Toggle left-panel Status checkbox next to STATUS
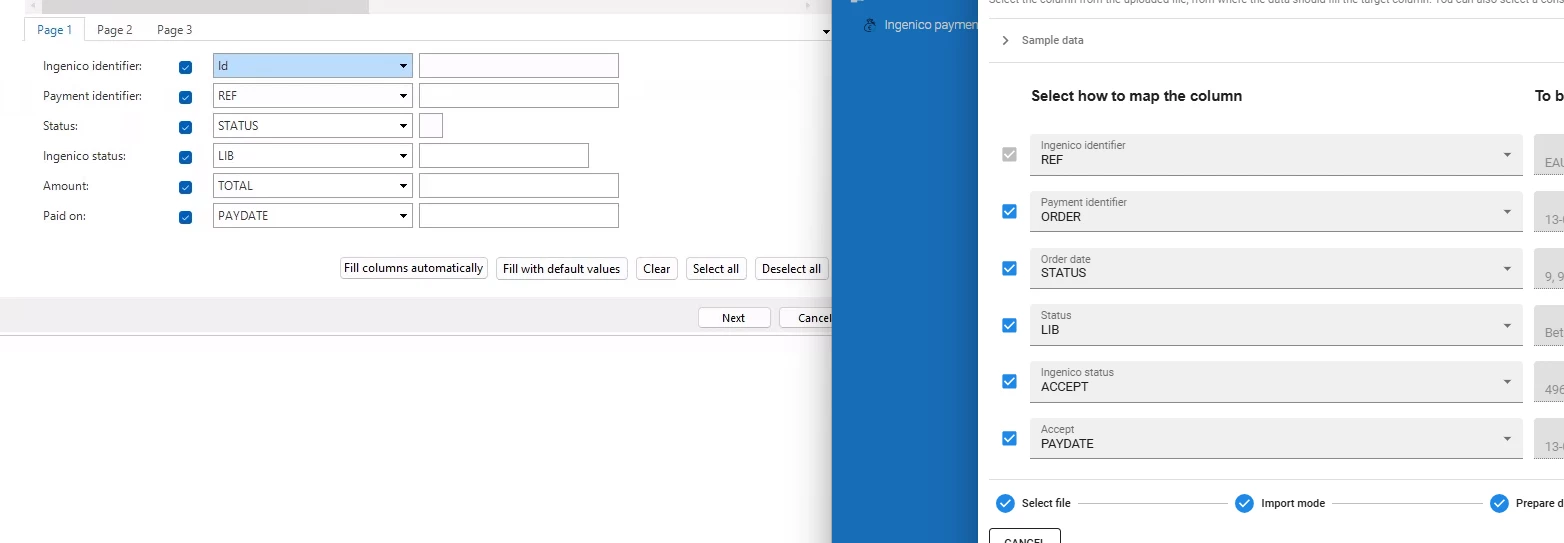 point(185,127)
